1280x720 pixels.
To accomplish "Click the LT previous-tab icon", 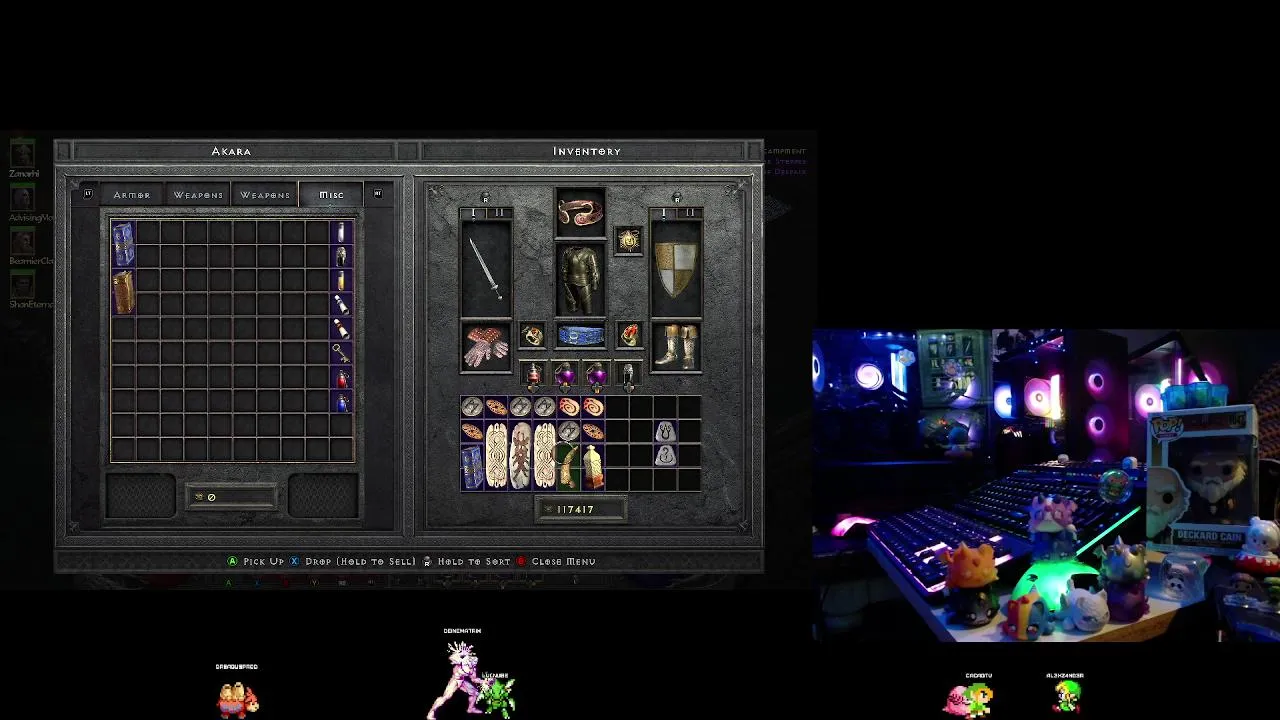I will click(88, 194).
